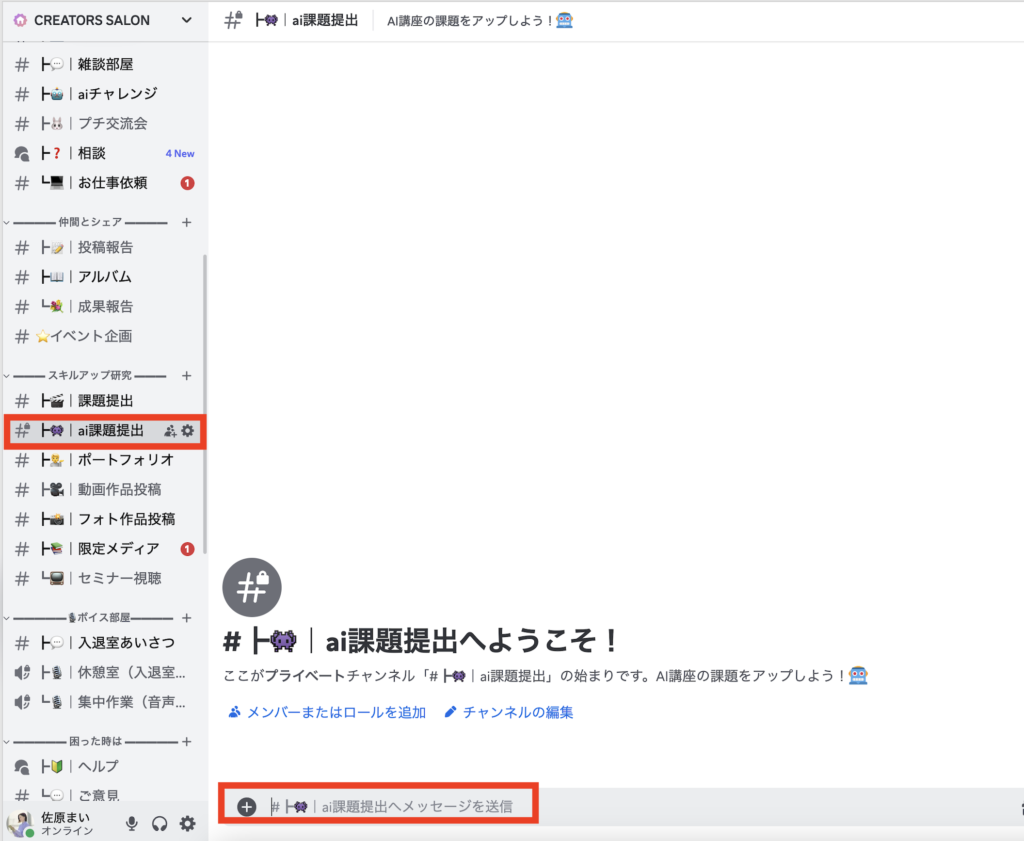The image size is (1024, 841).
Task: Switch to the アルバム channel
Action: click(104, 277)
